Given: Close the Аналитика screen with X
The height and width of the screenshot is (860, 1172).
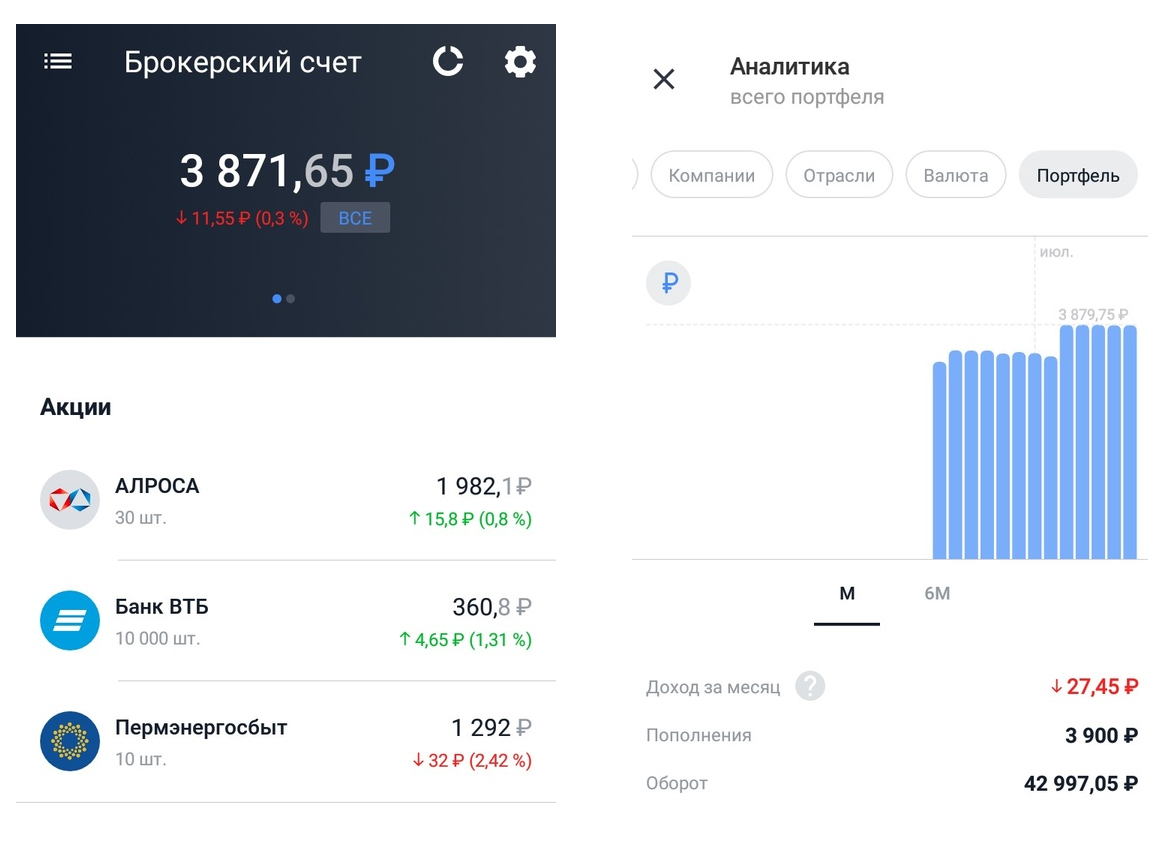Looking at the screenshot, I should pos(664,78).
